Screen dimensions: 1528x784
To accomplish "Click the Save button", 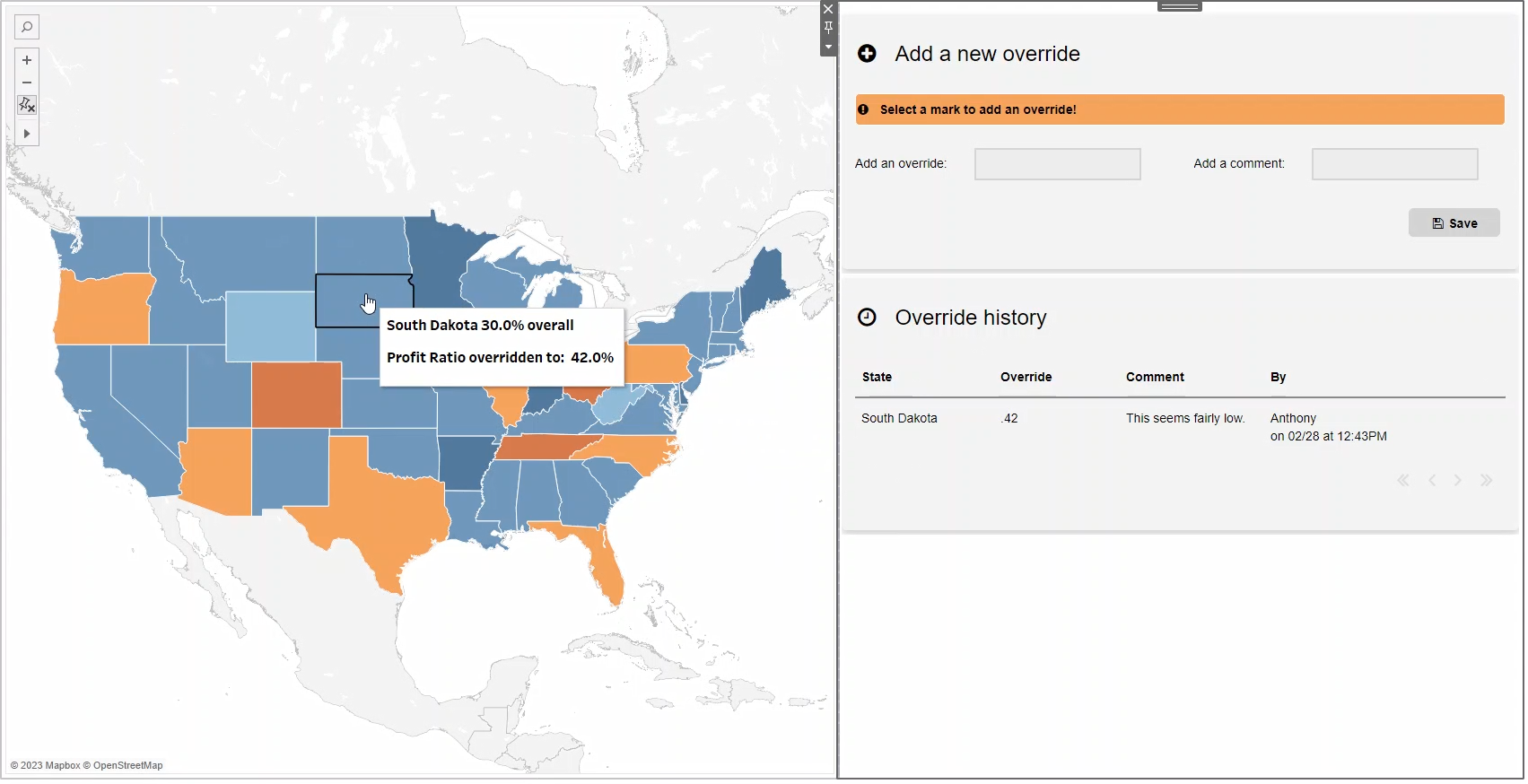I will (x=1454, y=222).
